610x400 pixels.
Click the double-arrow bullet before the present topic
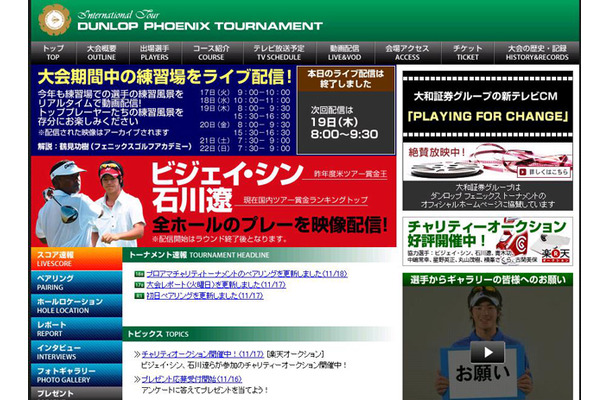click(x=137, y=379)
